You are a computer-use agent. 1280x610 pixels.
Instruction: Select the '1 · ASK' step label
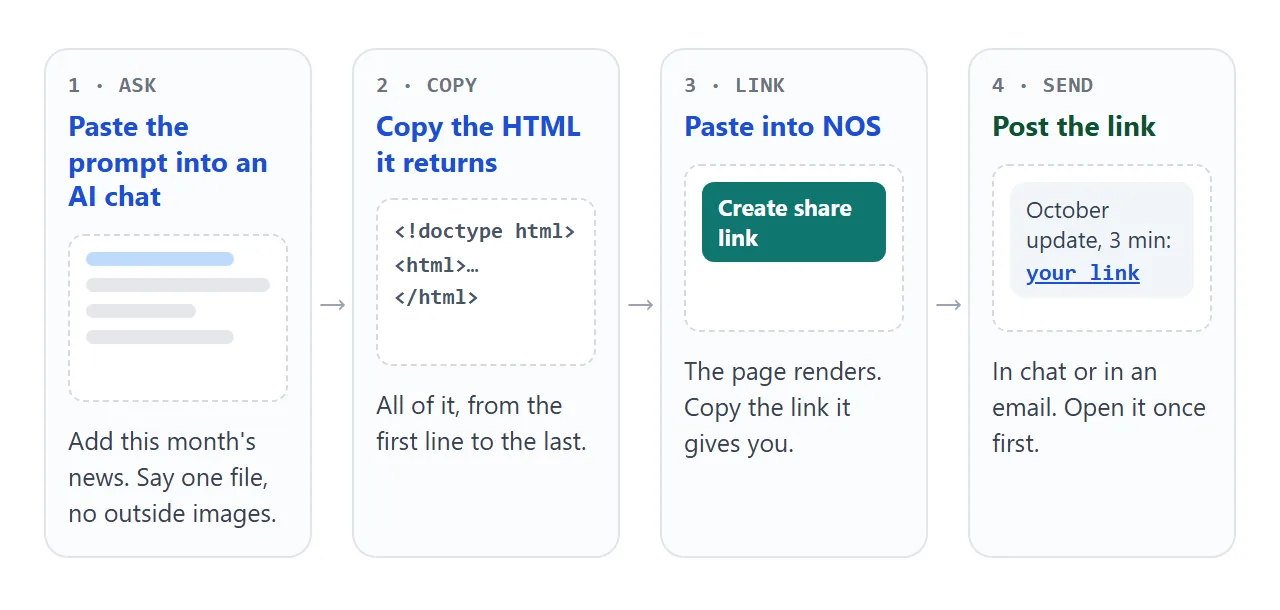(112, 85)
